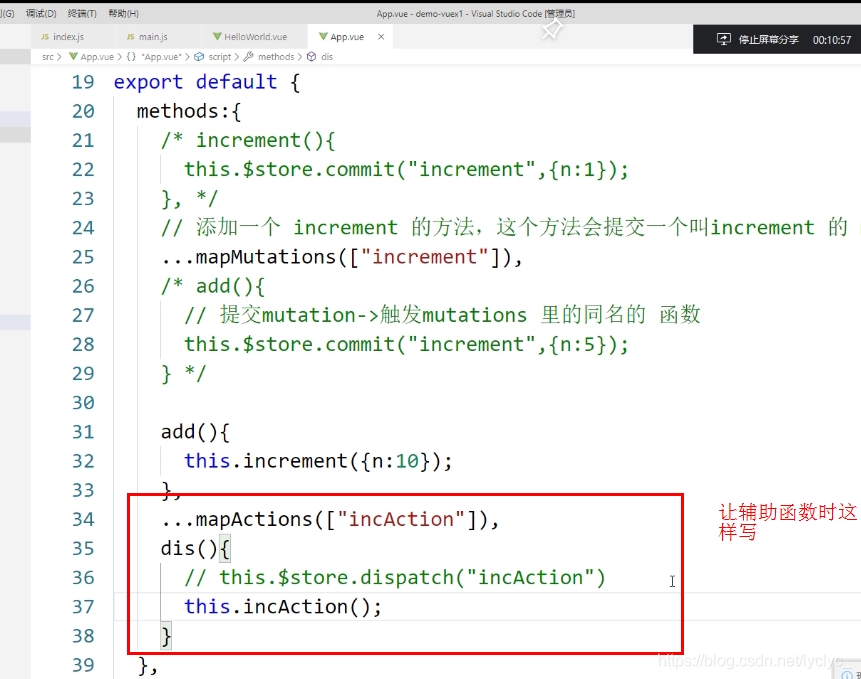Click the cube icon beside dis breadcrumb
This screenshot has height=679, width=861.
point(311,57)
